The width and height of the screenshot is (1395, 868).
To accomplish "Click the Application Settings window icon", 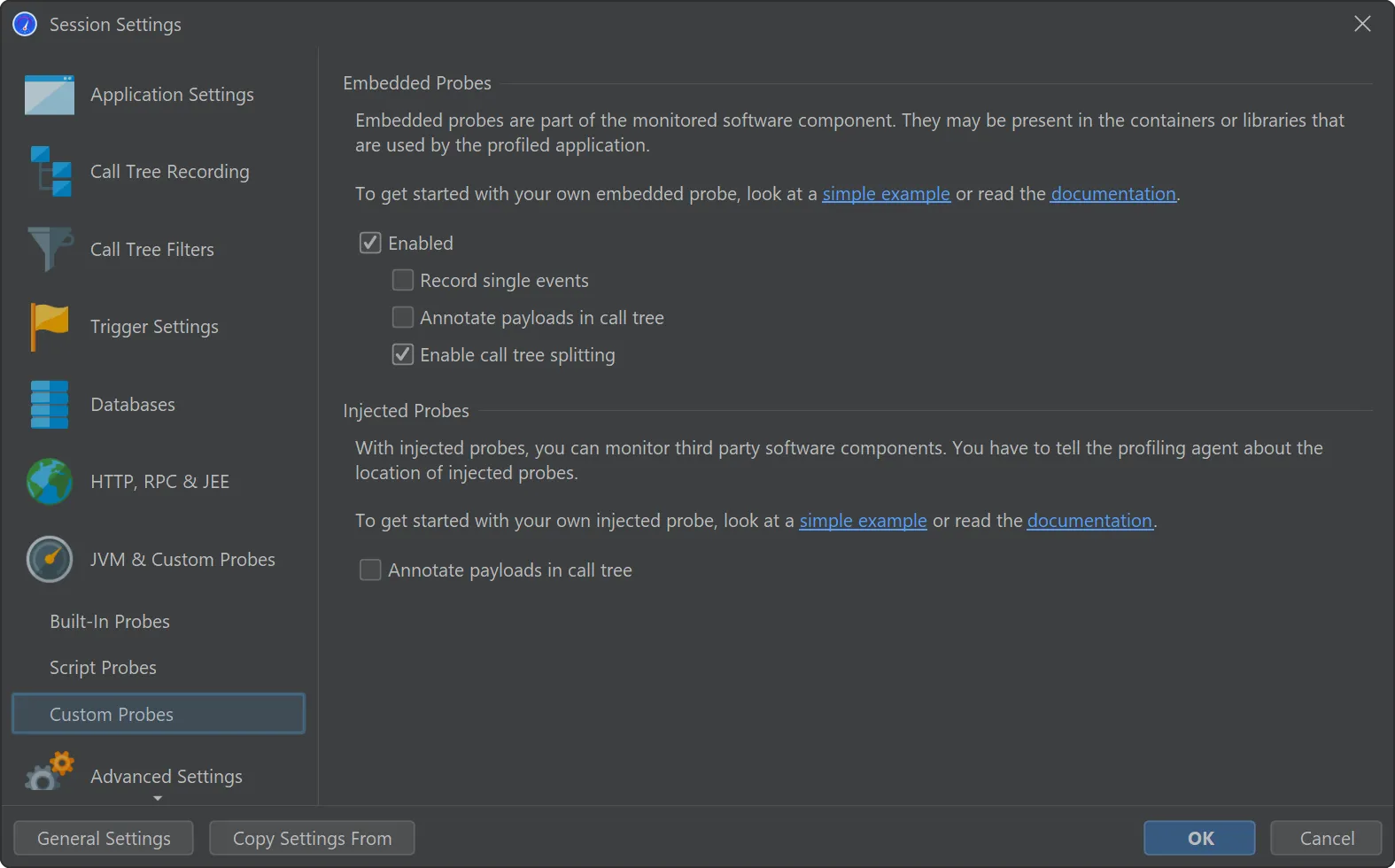I will click(50, 96).
